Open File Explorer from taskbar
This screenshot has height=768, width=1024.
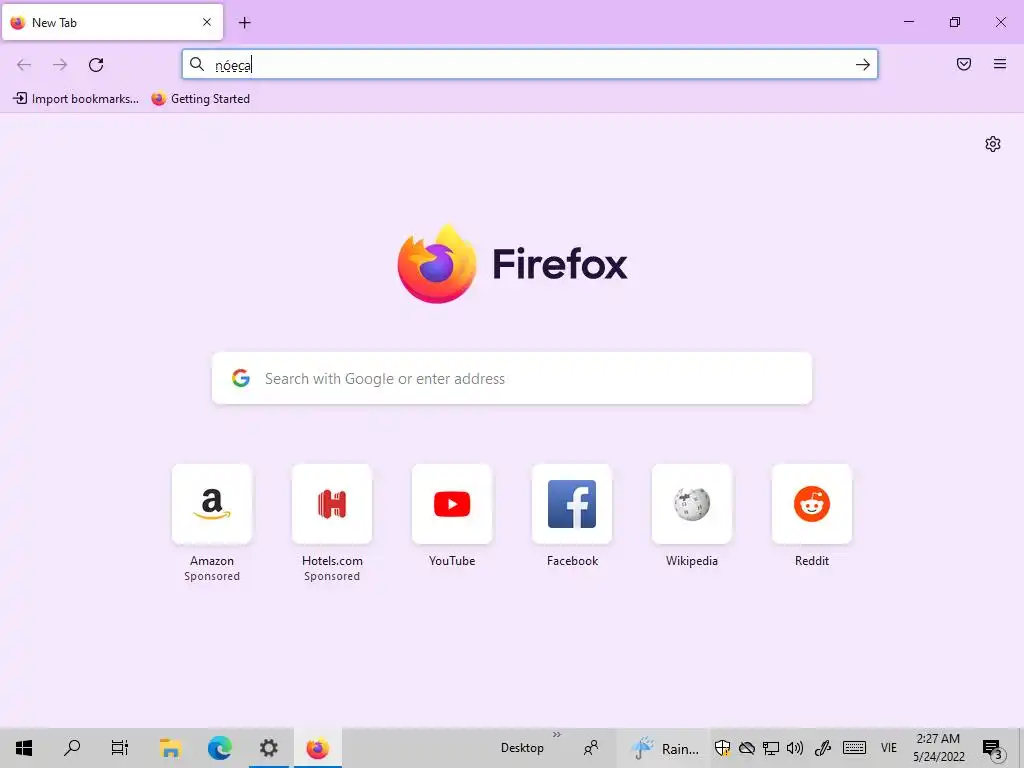click(x=170, y=748)
